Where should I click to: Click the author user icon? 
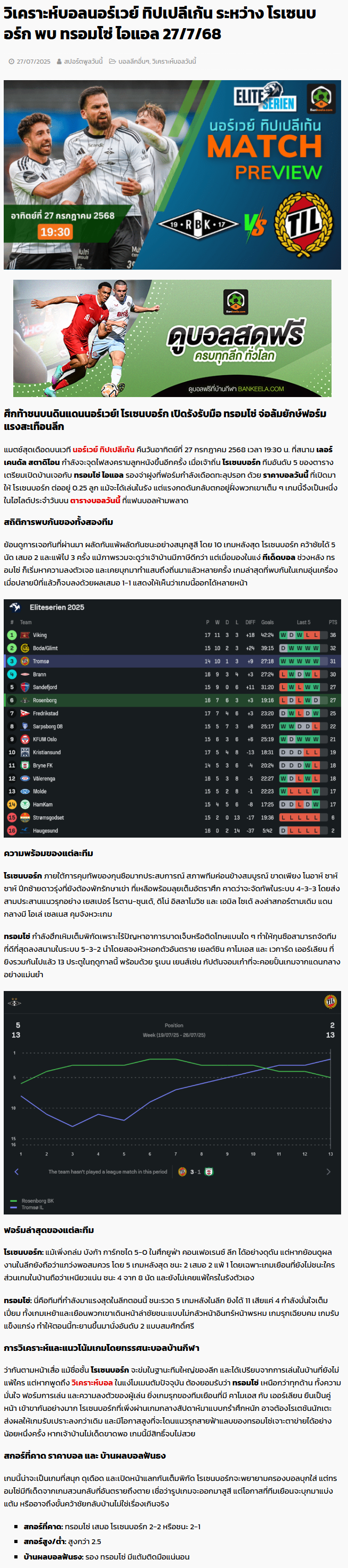click(x=59, y=62)
